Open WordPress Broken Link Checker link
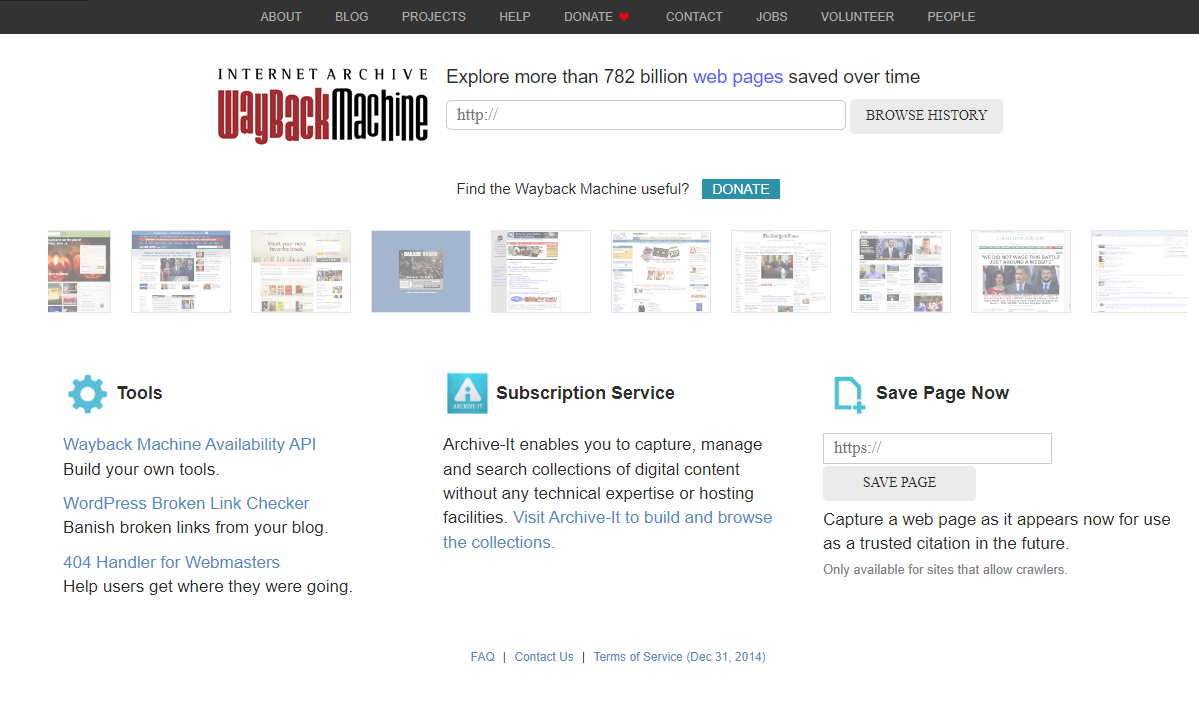 pos(186,503)
